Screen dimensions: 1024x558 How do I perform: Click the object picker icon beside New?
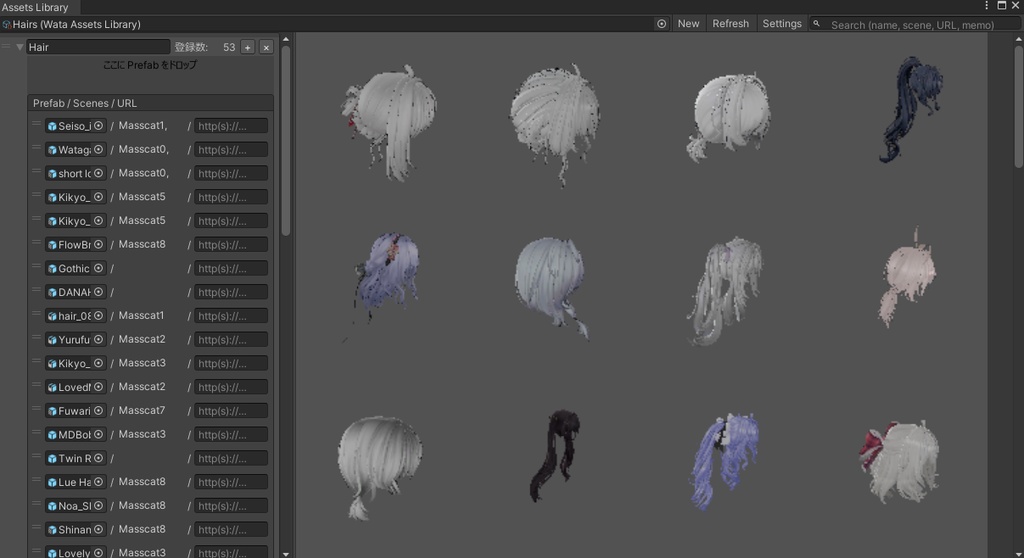coord(662,24)
